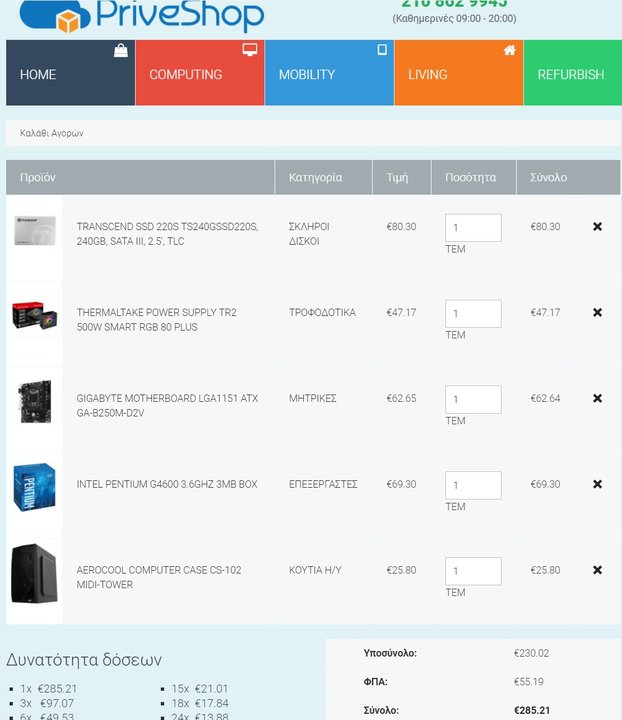
Task: Edit quantity field for Aerocool case
Action: point(473,571)
